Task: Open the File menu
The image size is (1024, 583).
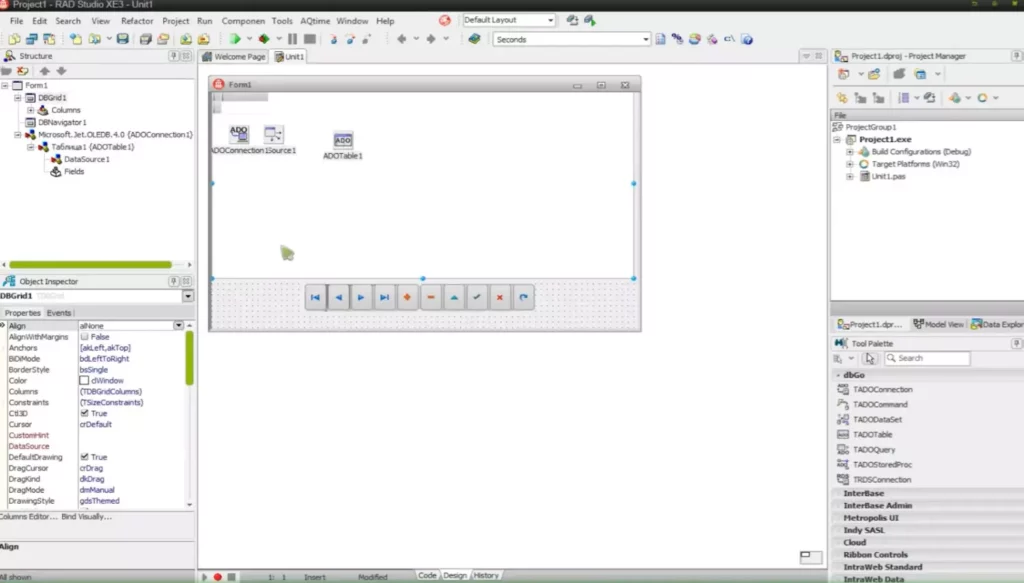Action: point(16,21)
